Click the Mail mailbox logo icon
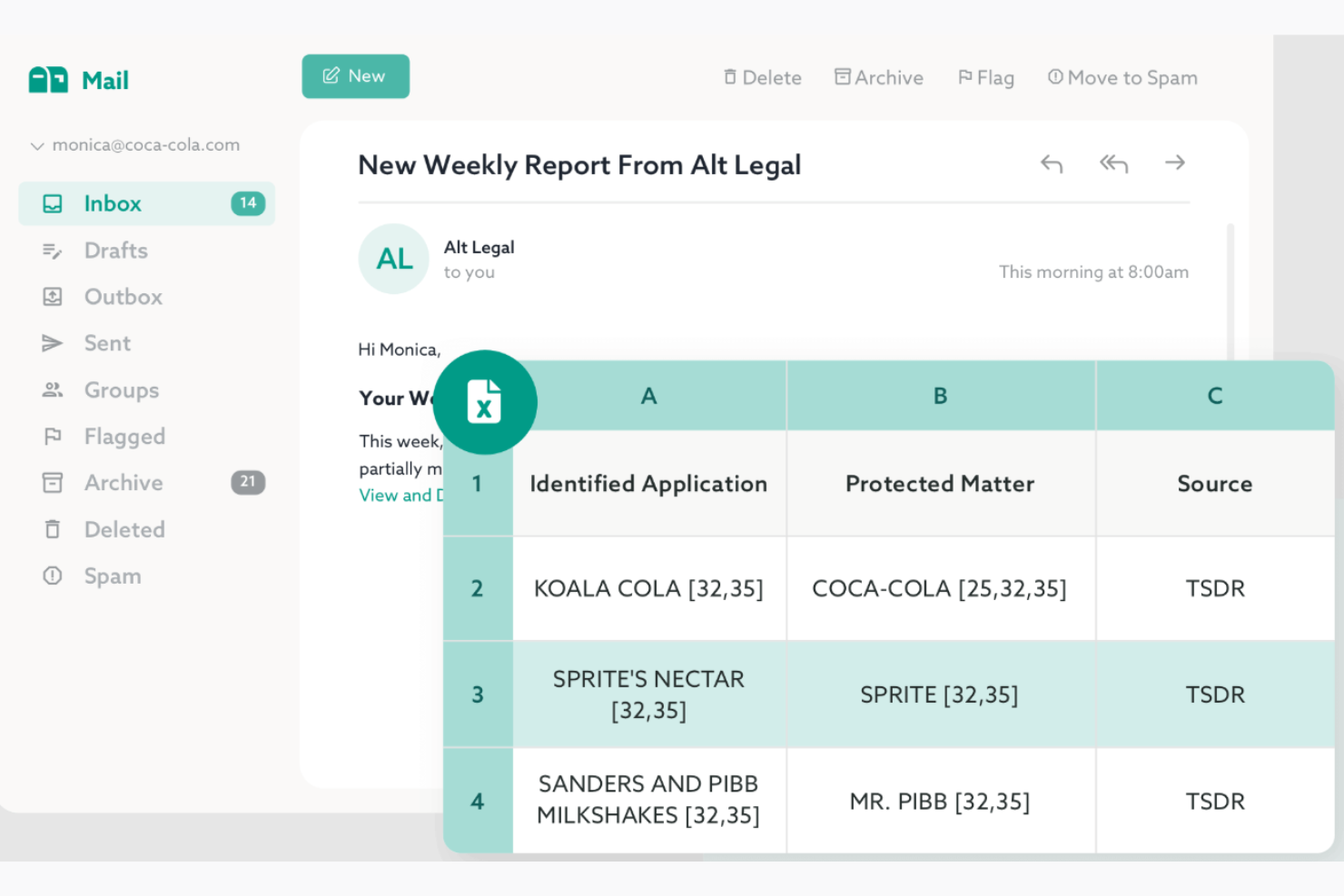 (x=48, y=80)
